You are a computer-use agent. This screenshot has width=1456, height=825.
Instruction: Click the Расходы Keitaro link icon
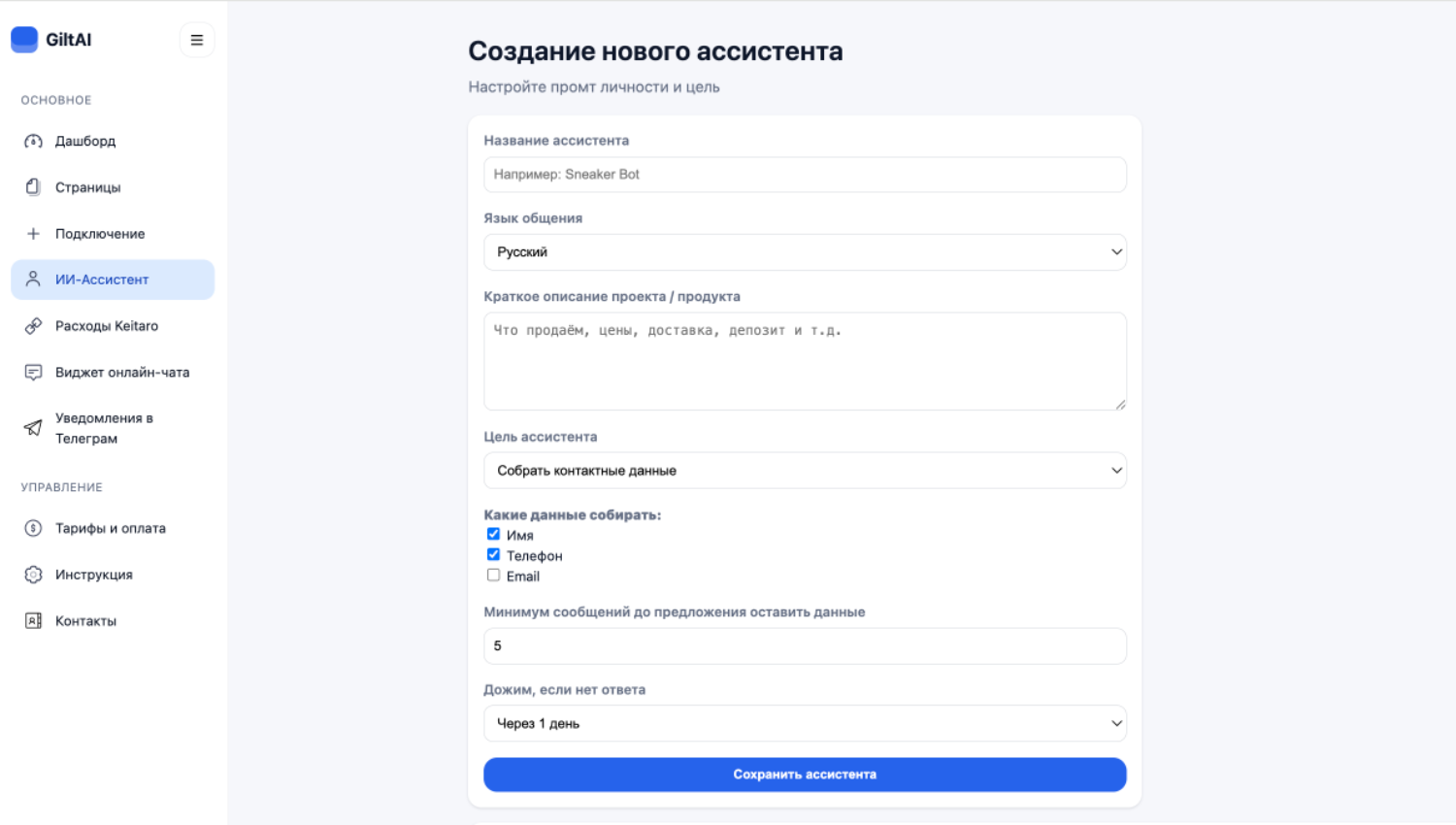click(33, 326)
